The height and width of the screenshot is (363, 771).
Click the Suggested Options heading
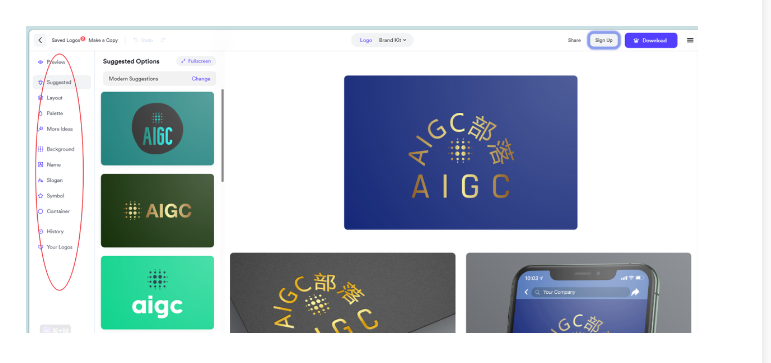[131, 61]
